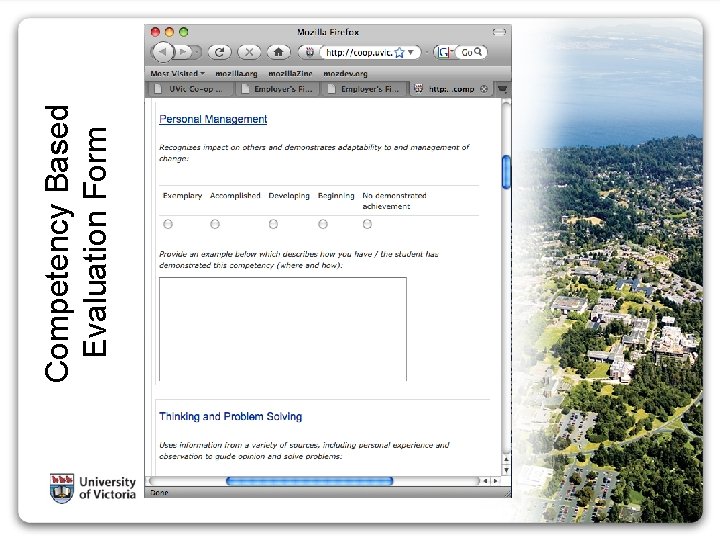Select the Beginning radio button
The width and height of the screenshot is (720, 540).
(x=323, y=224)
